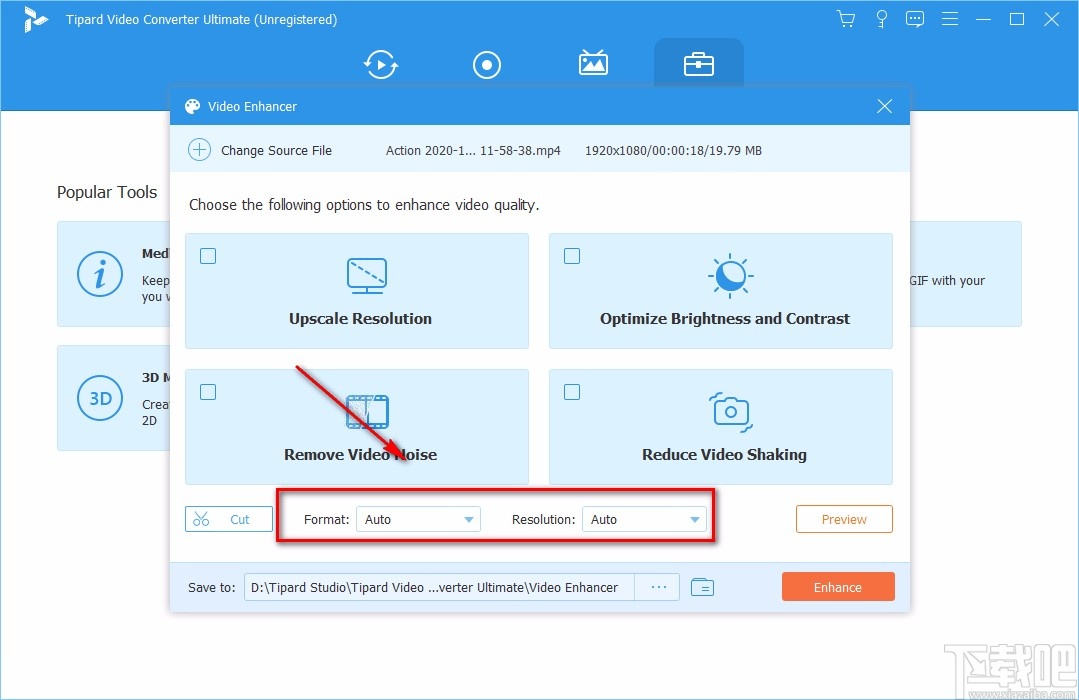Enable the Reduce Video Shaking checkbox
Screen dimensions: 1079x700
pyautogui.click(x=572, y=392)
